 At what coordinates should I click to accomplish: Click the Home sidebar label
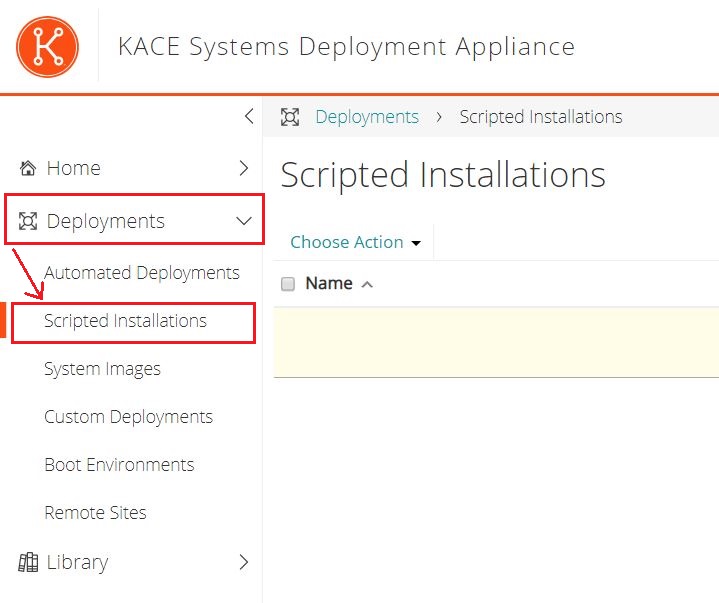click(73, 168)
